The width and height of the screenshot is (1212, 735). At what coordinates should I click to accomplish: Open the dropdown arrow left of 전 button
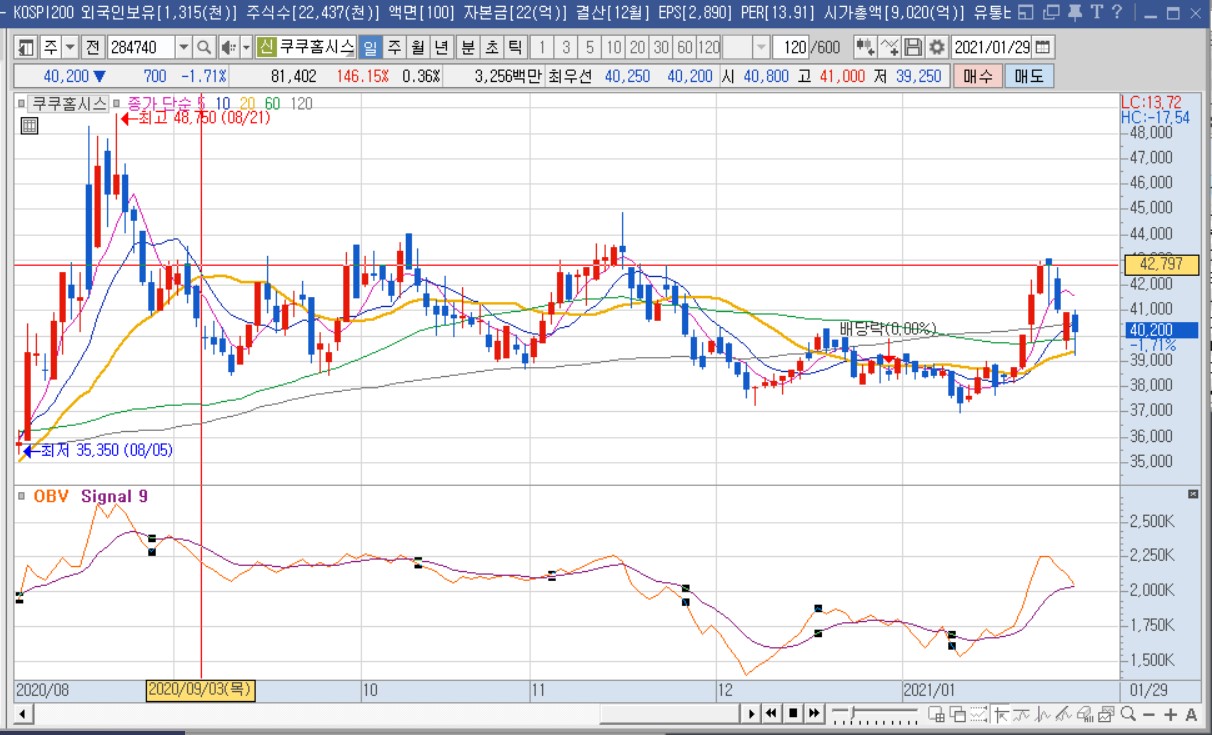pyautogui.click(x=70, y=48)
